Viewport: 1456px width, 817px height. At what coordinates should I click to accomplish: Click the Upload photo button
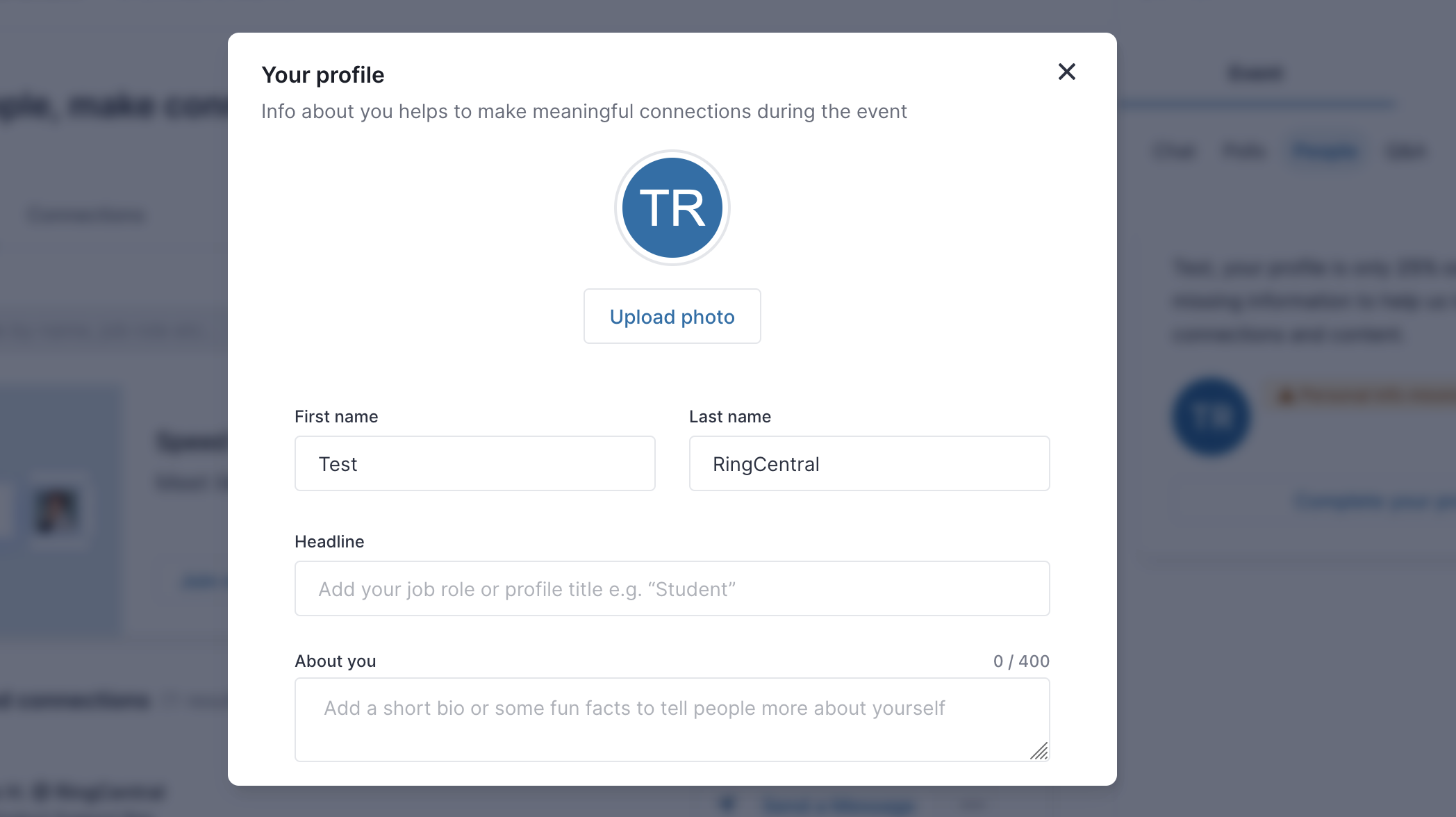[x=672, y=316]
